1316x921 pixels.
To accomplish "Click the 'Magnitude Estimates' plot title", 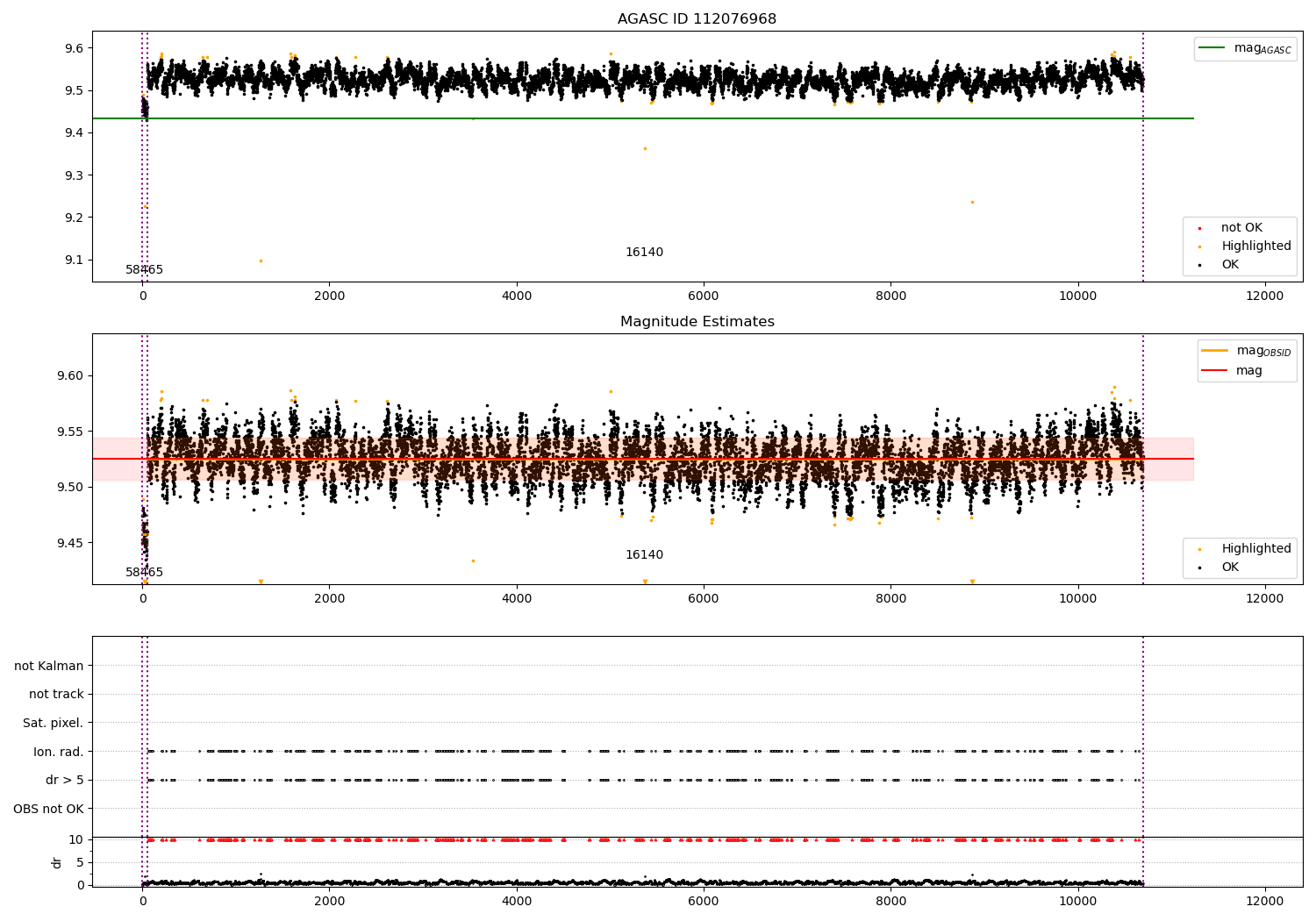I will tap(697, 322).
